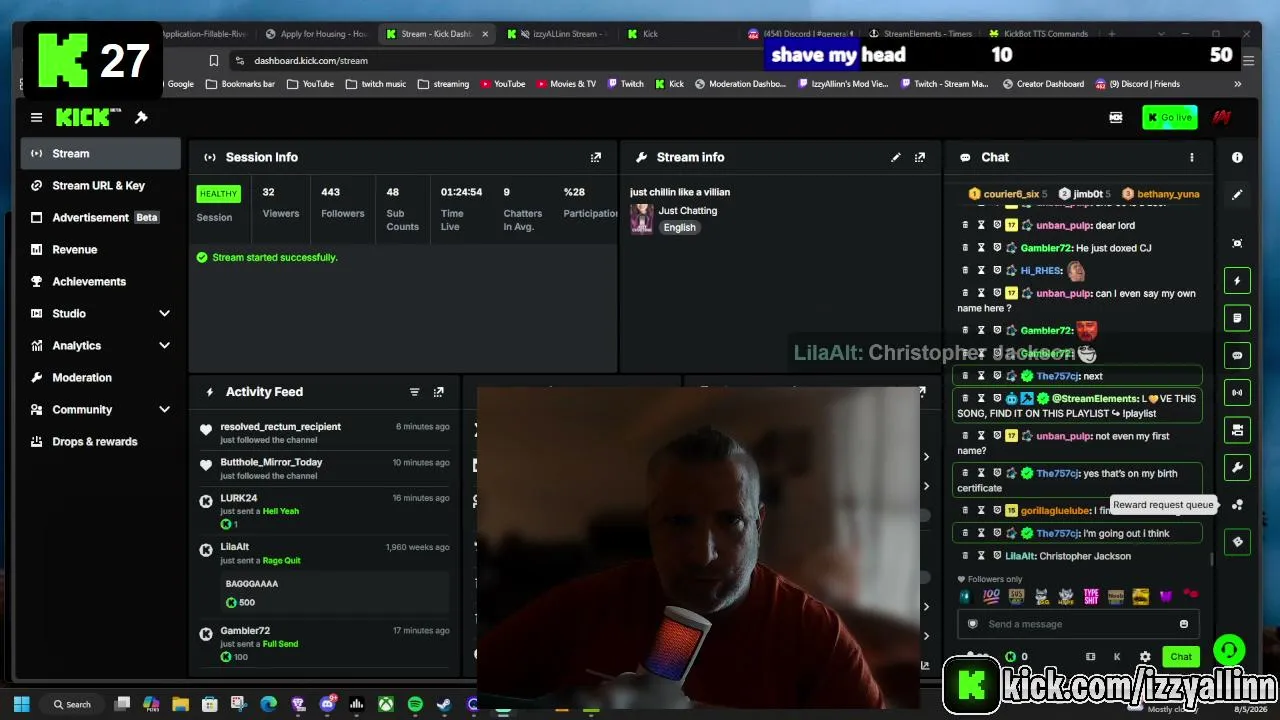The width and height of the screenshot is (1280, 720).
Task: Click the pin icon next to Kick logo
Action: click(x=141, y=117)
